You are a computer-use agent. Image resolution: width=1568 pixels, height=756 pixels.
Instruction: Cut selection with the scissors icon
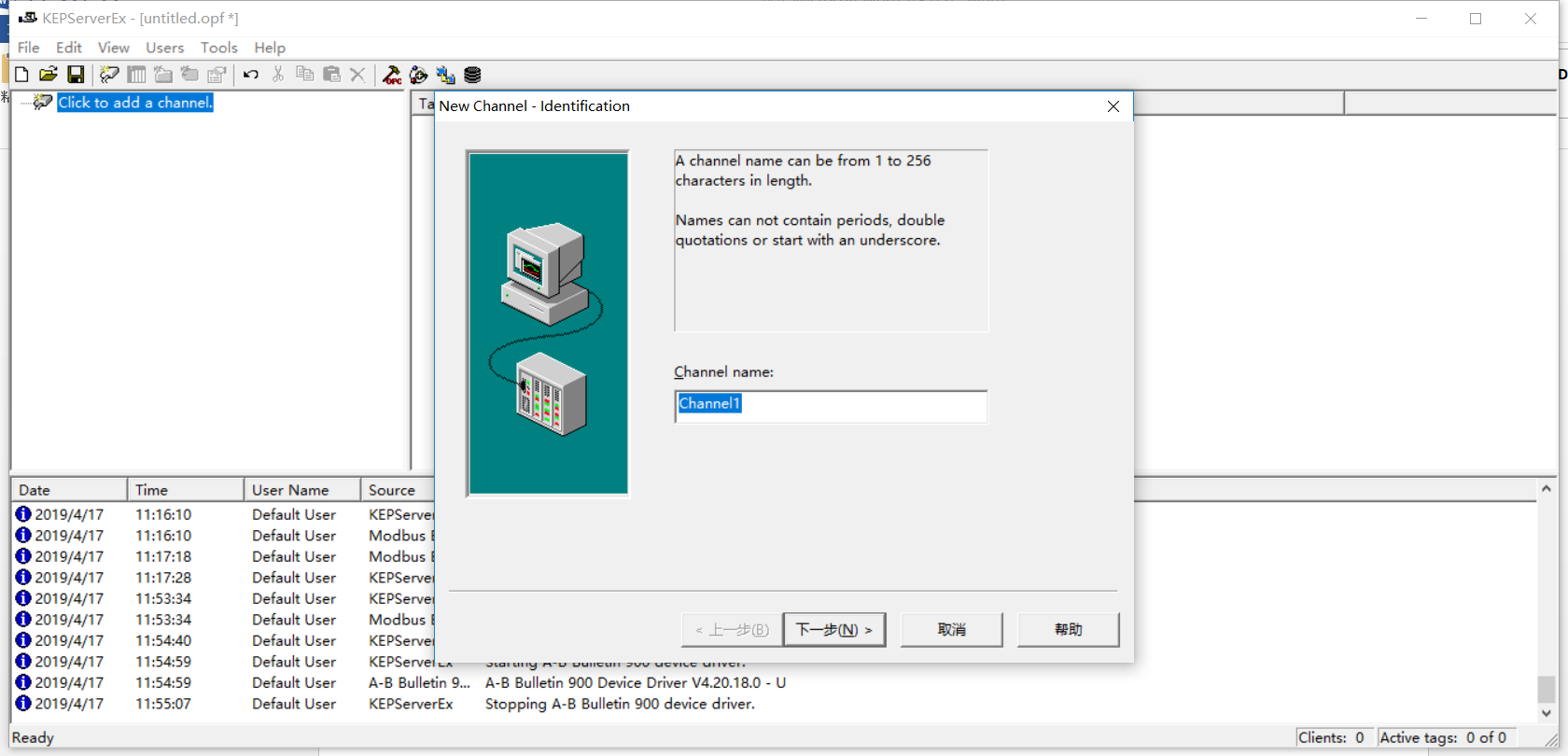(x=278, y=75)
